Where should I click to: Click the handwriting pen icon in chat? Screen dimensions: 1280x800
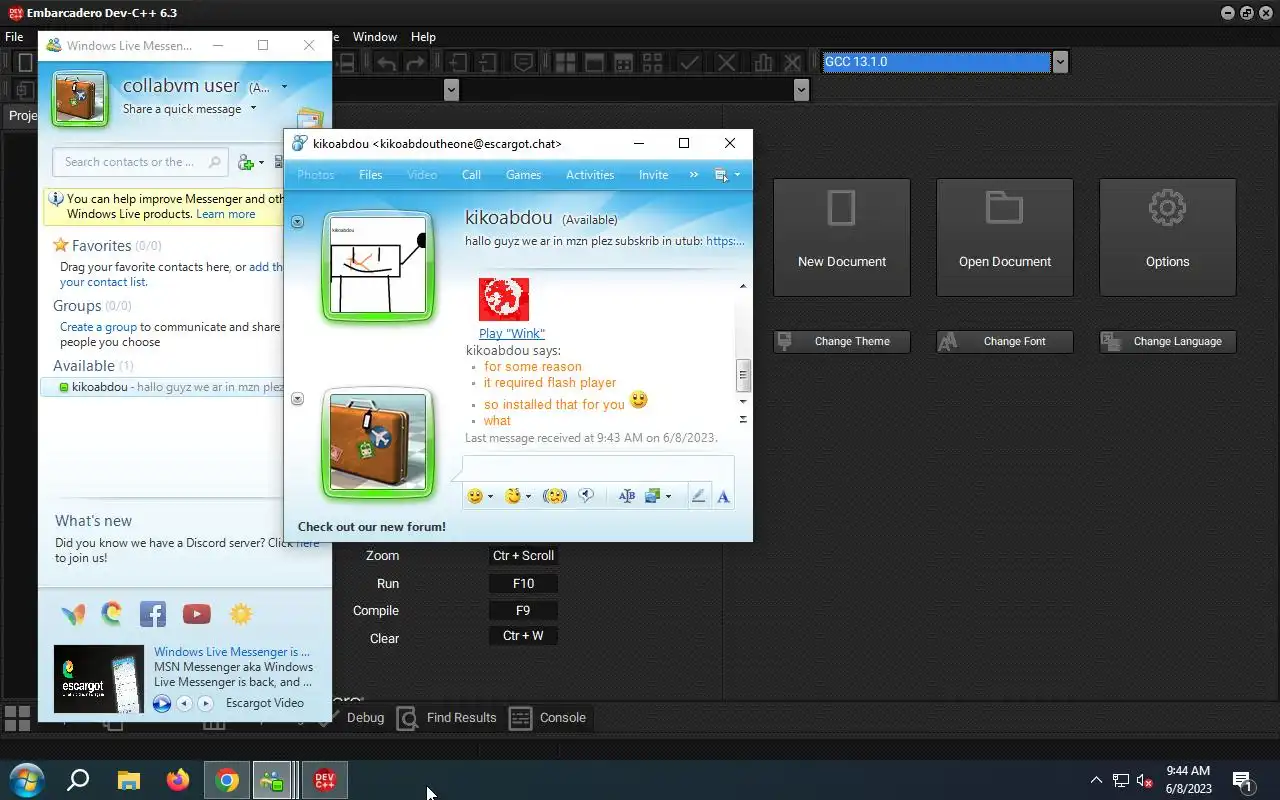coord(699,496)
